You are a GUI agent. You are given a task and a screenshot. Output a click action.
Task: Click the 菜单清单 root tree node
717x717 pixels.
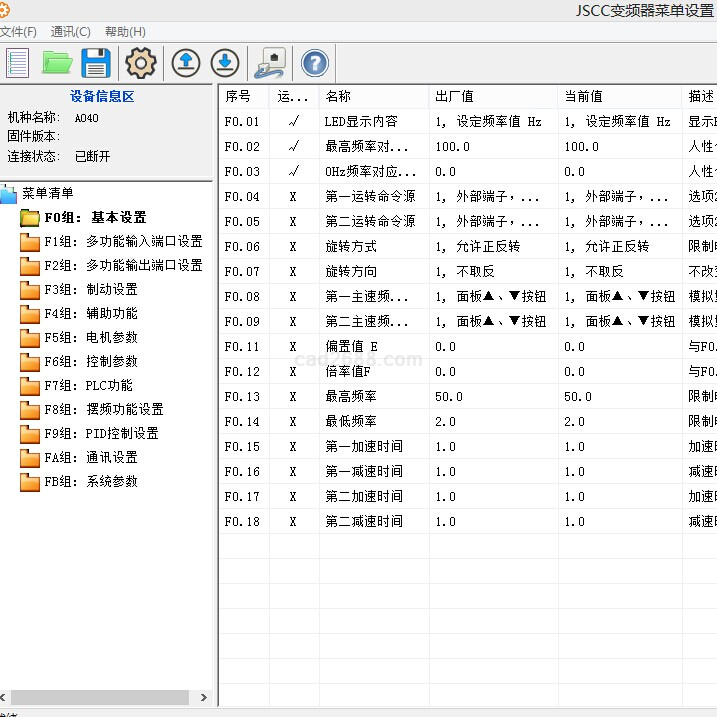click(47, 193)
